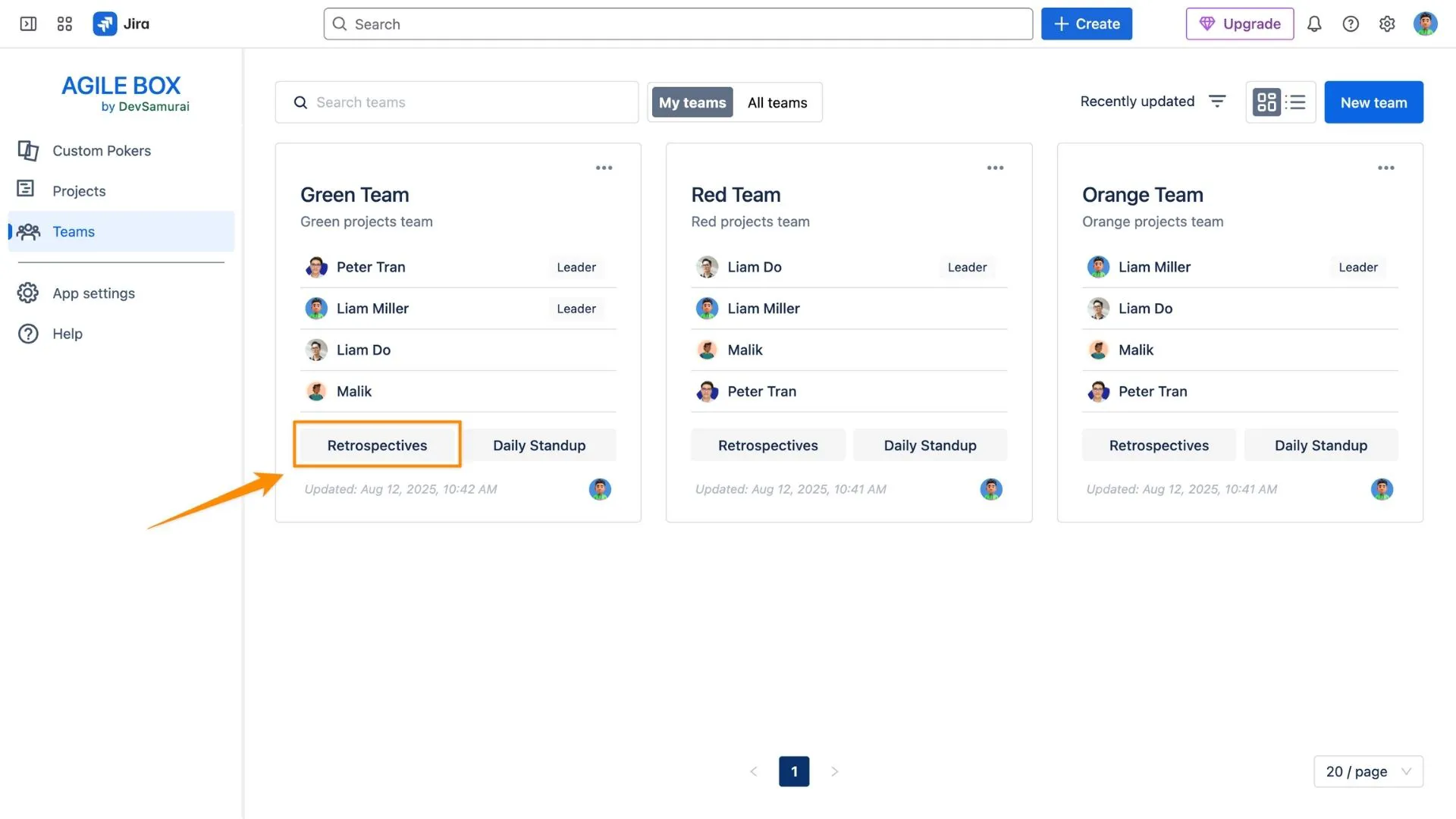Switch to list view icon
This screenshot has height=819, width=1456.
pos(1296,102)
